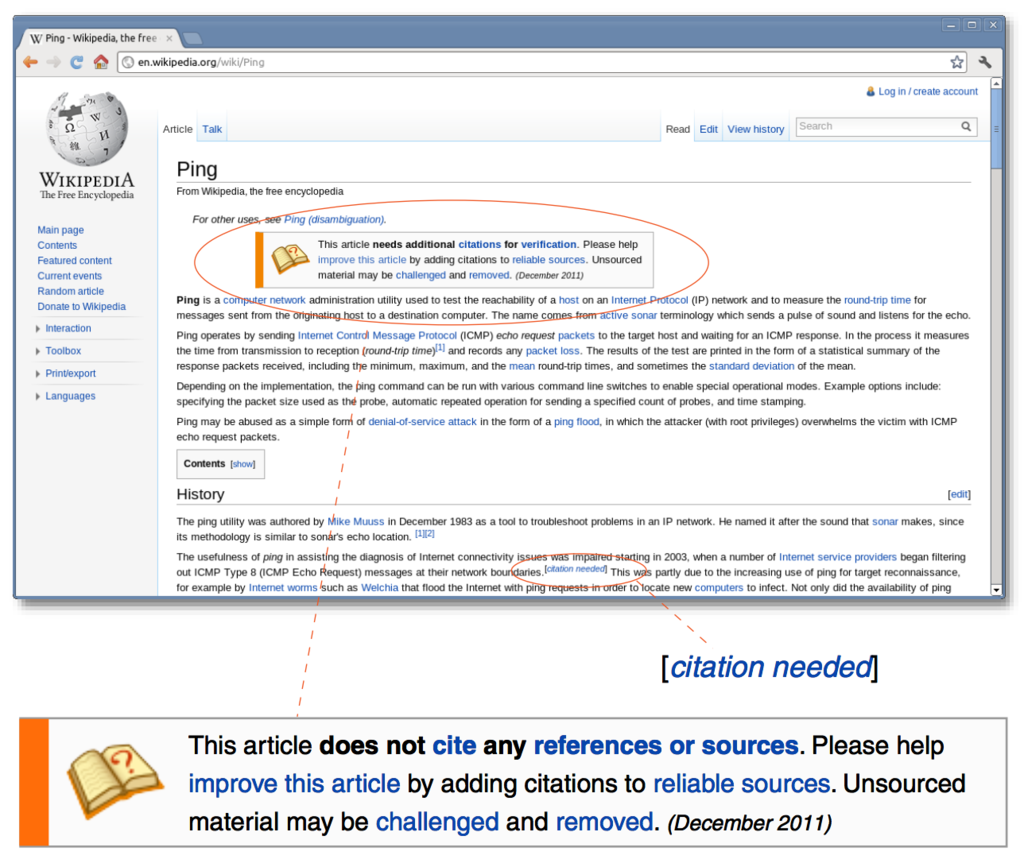Open the Internet Control Message Protocol link
1024x863 pixels.
pos(377,335)
